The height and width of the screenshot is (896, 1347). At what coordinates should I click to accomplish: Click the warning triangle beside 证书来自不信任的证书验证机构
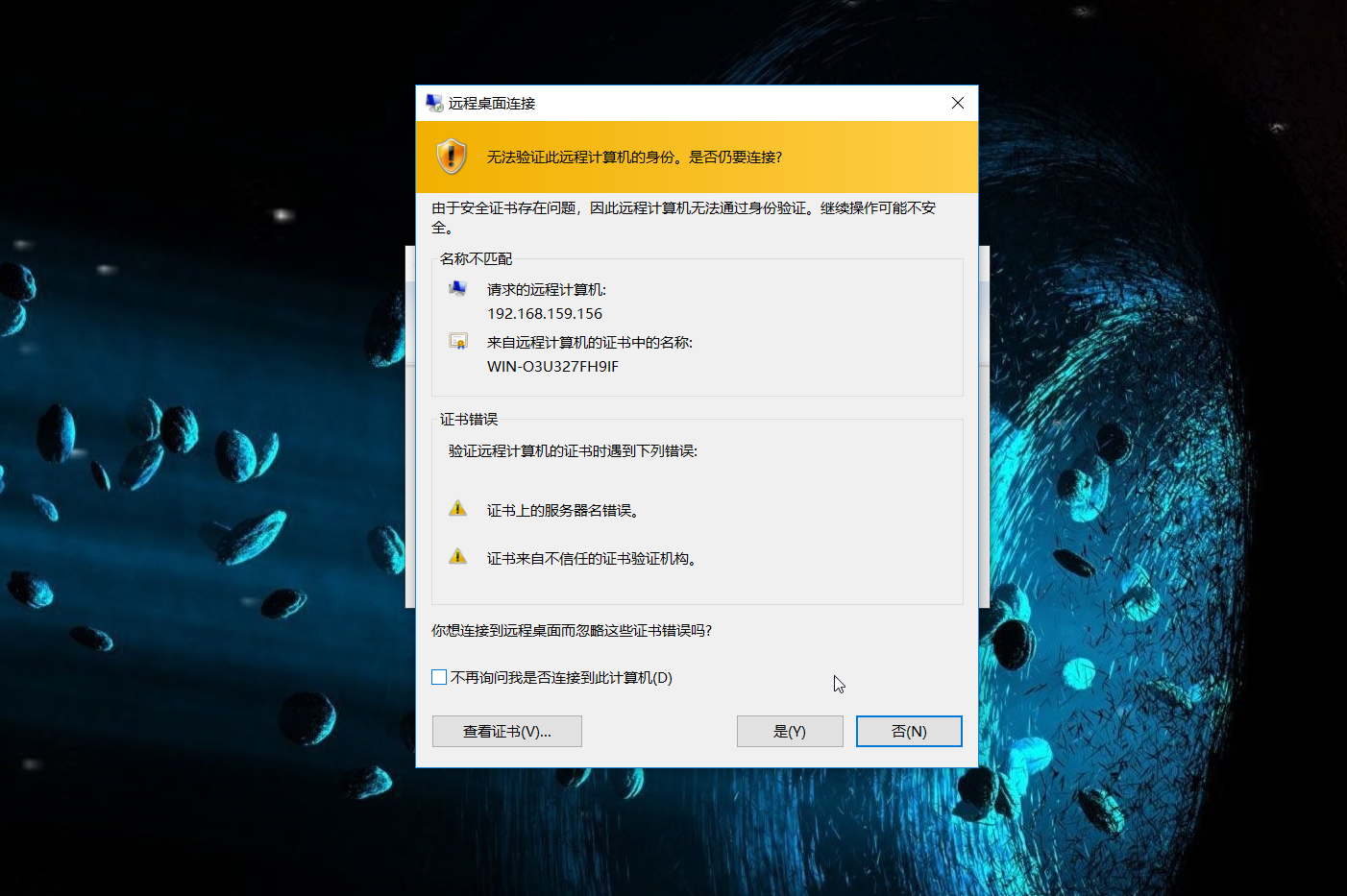tap(458, 556)
